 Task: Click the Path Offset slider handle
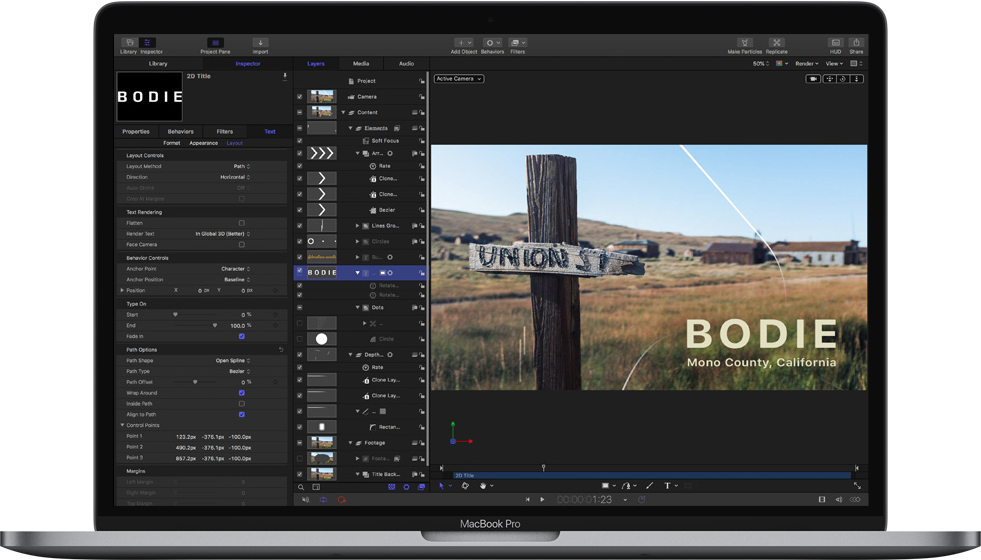(195, 382)
